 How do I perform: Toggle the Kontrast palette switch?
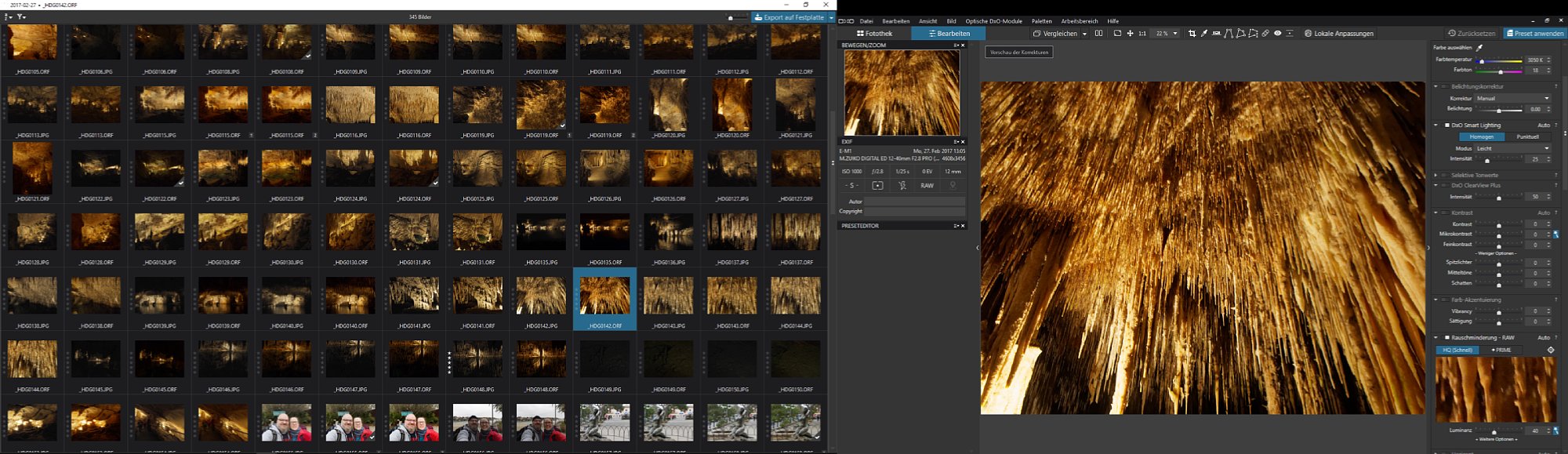point(1445,212)
